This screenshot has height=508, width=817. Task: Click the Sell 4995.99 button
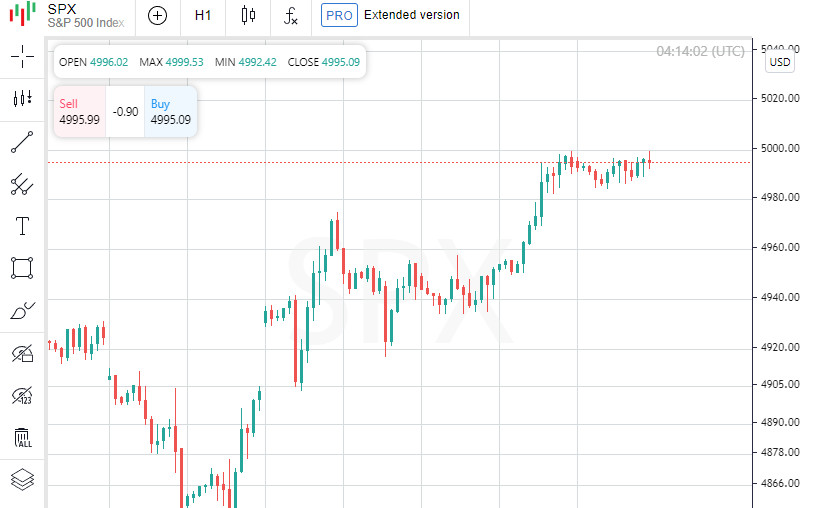[79, 112]
